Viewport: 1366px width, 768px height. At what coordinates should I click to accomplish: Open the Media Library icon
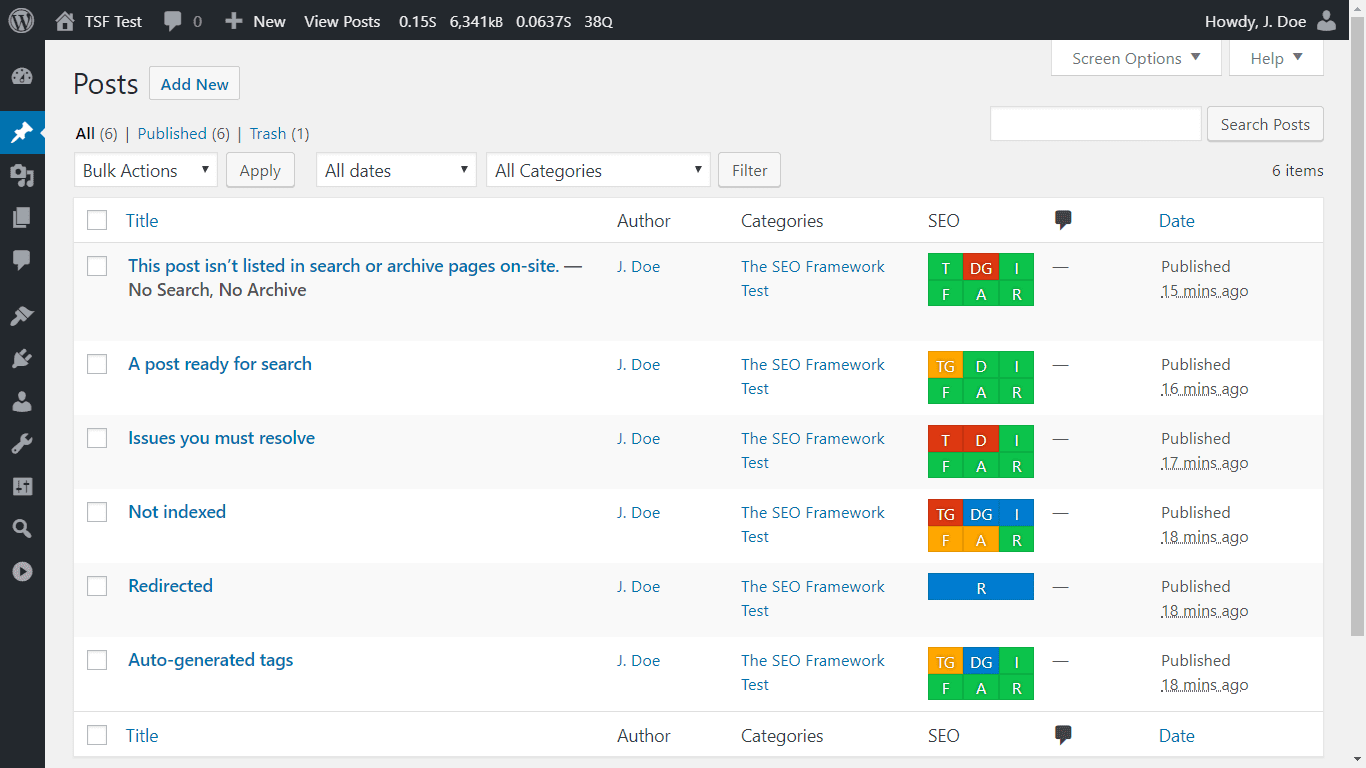[x=22, y=174]
